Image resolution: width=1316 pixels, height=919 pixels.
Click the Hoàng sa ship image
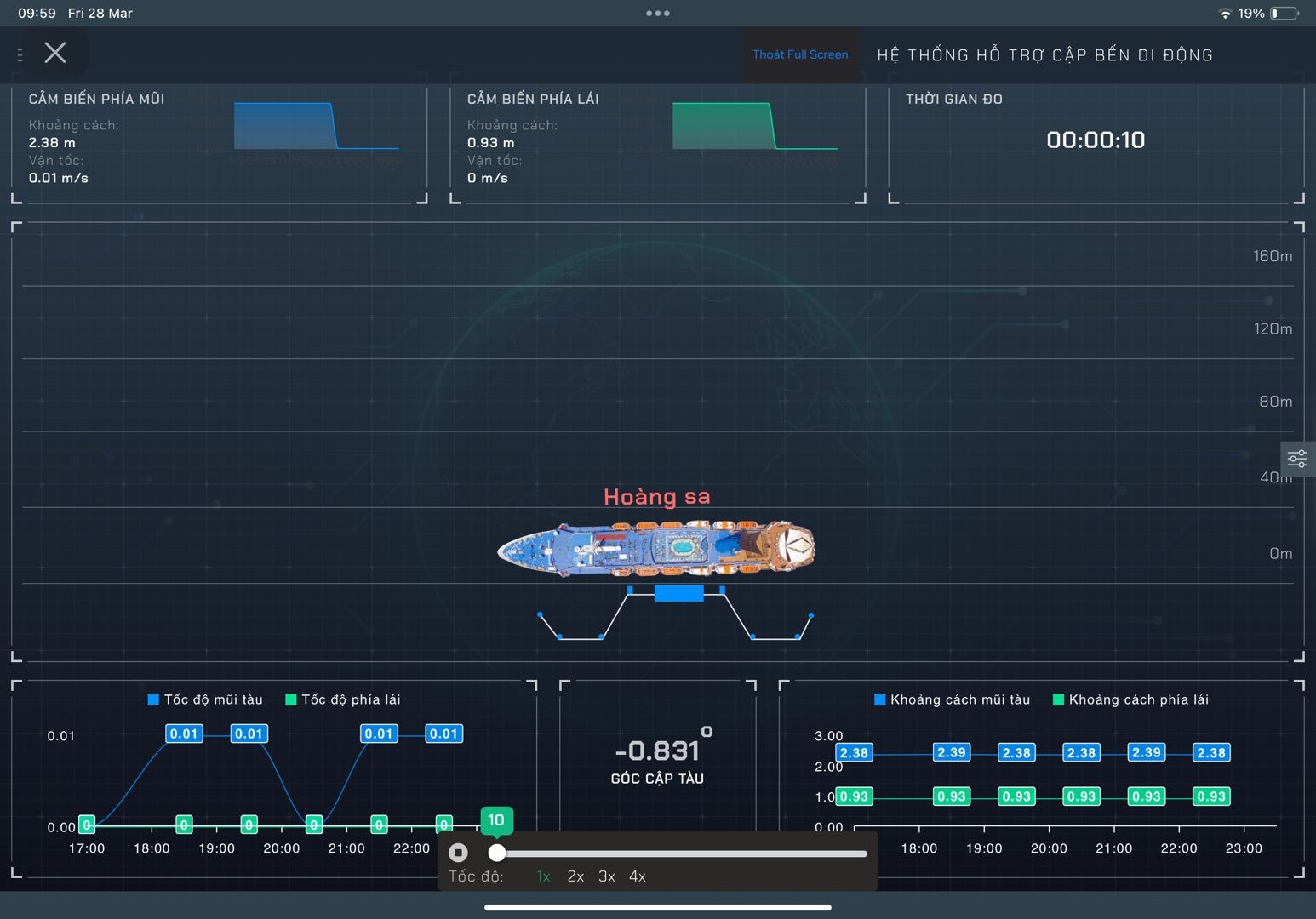(x=656, y=547)
